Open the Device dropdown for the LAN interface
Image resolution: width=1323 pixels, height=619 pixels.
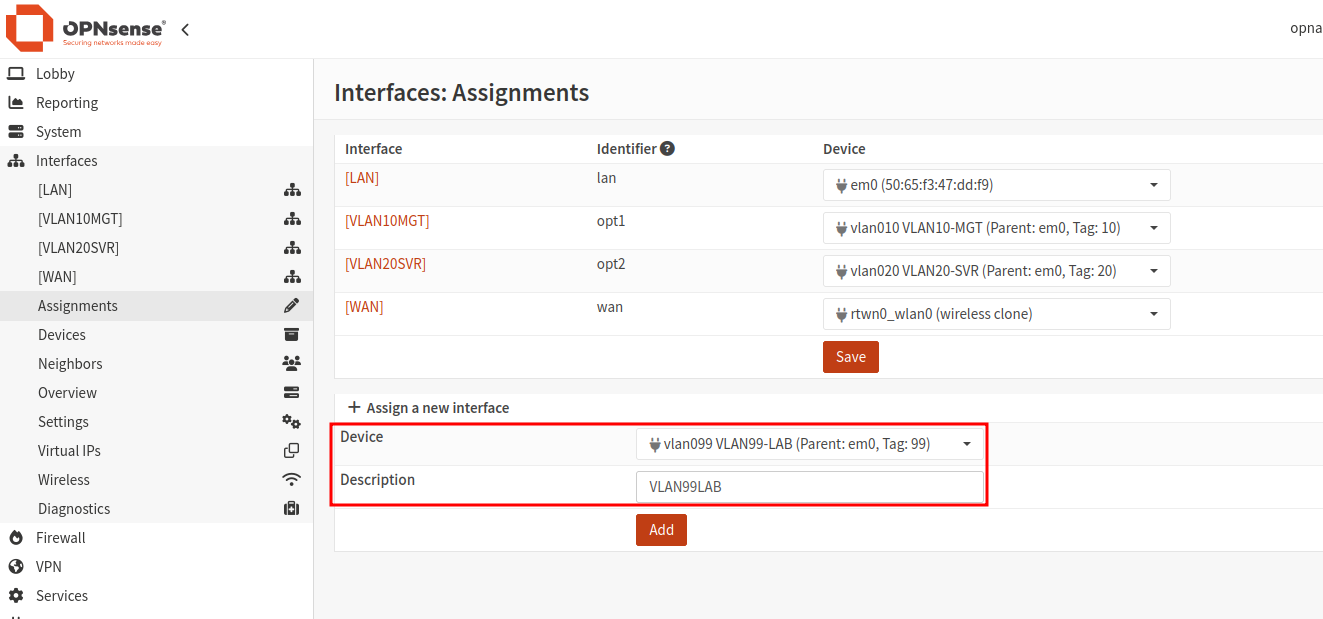(1152, 184)
